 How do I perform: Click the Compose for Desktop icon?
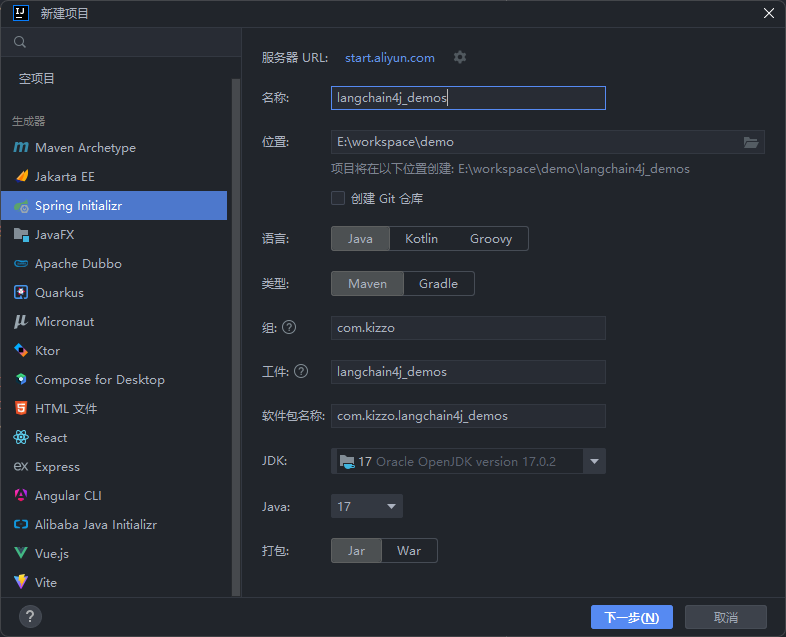[x=21, y=379]
